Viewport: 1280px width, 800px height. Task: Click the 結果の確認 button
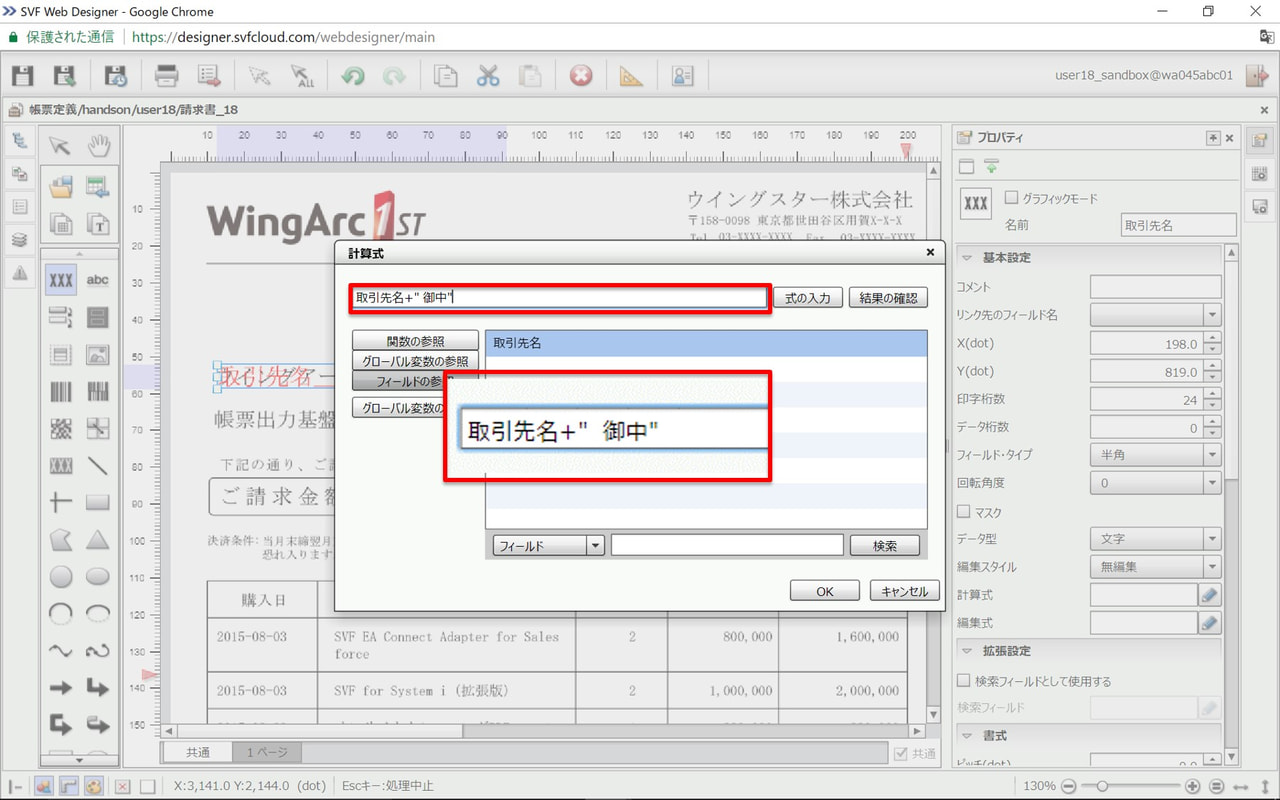[x=889, y=298]
